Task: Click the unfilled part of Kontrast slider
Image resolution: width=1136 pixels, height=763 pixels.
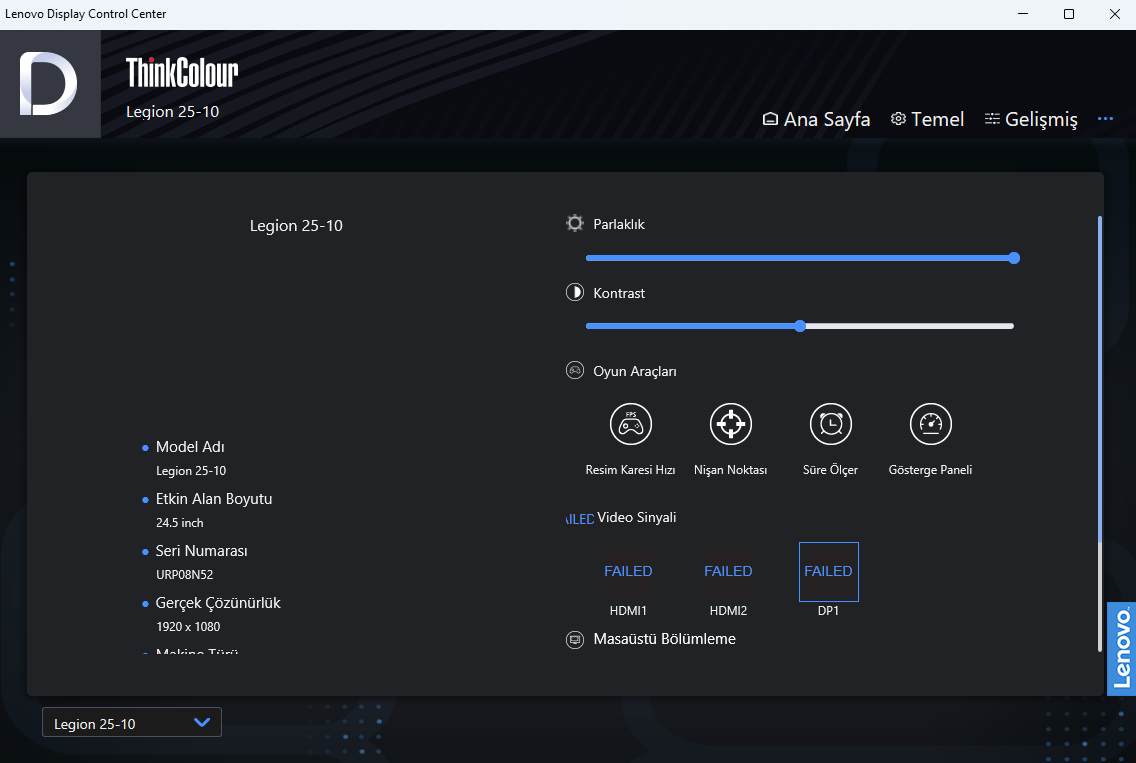Action: (909, 326)
